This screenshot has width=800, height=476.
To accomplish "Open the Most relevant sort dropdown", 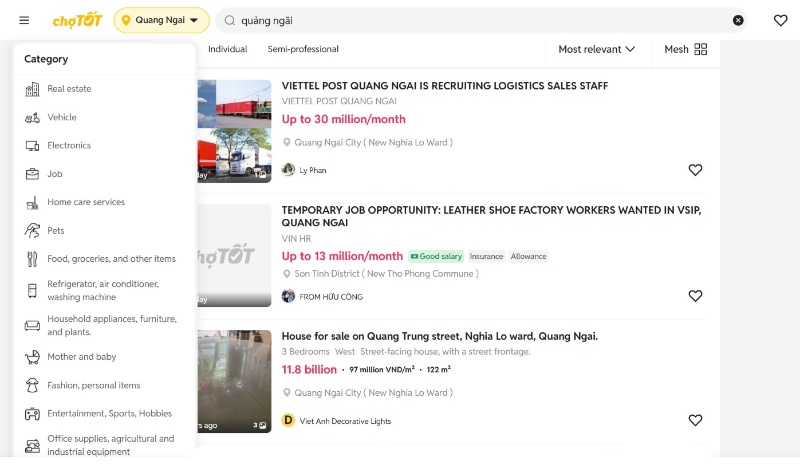I will tap(596, 49).
